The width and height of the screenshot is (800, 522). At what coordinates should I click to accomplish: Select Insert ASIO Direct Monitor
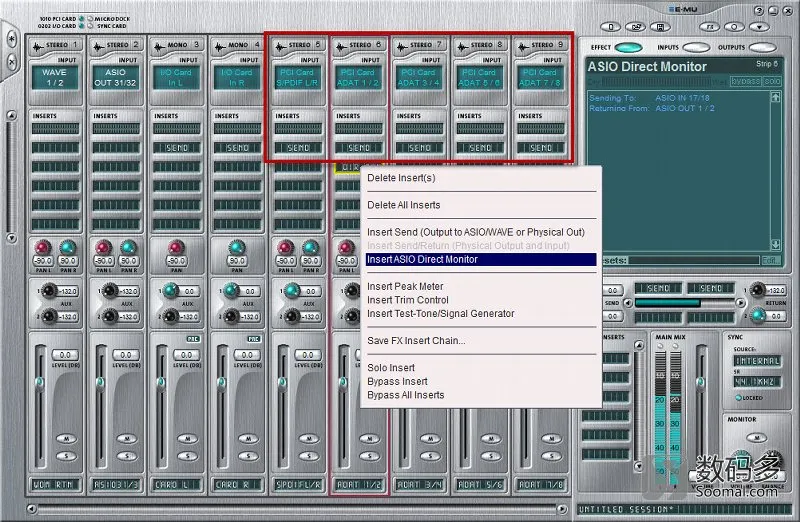coord(481,259)
